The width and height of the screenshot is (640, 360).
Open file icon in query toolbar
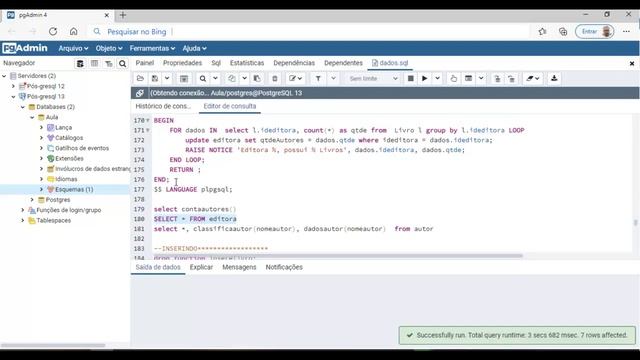point(140,78)
